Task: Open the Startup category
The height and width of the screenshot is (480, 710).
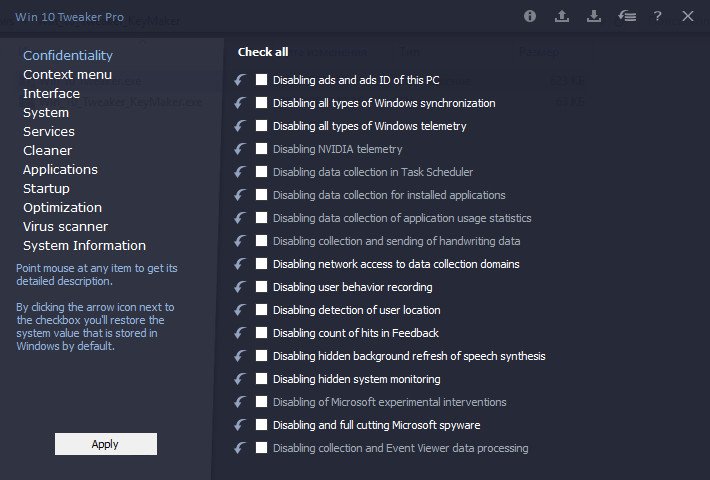Action: click(46, 188)
